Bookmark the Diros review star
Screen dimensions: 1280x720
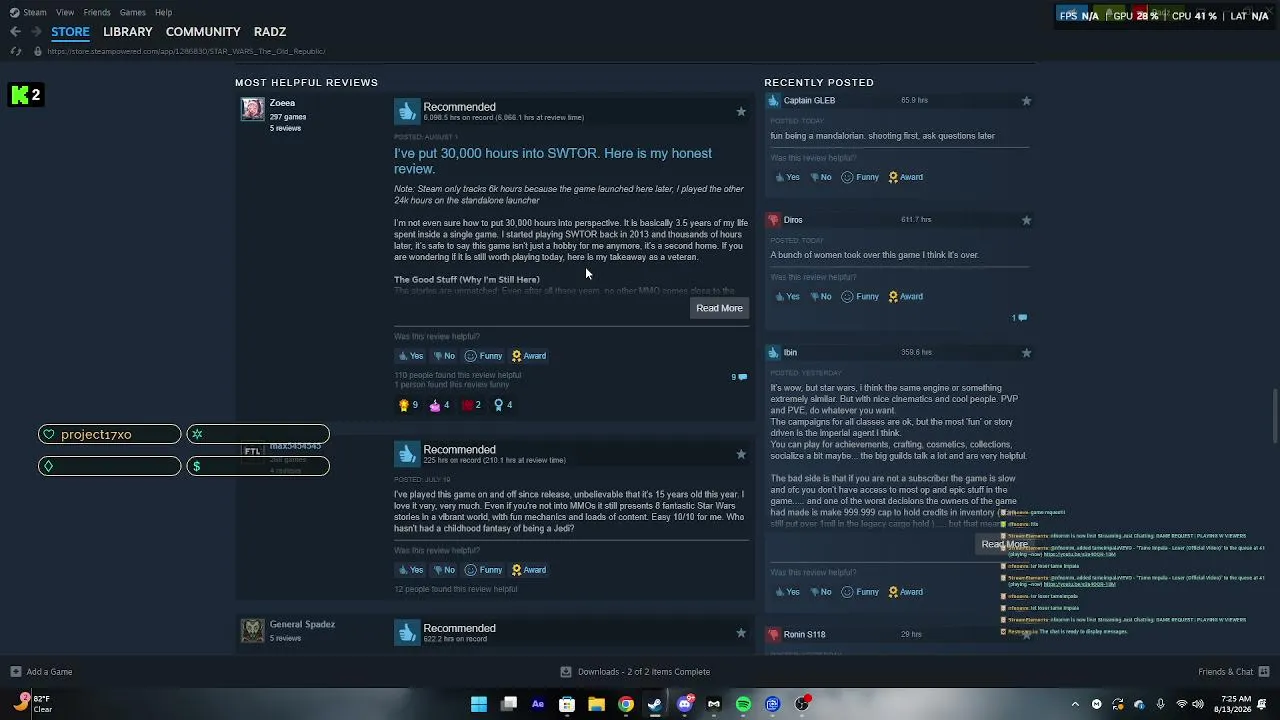[1026, 220]
